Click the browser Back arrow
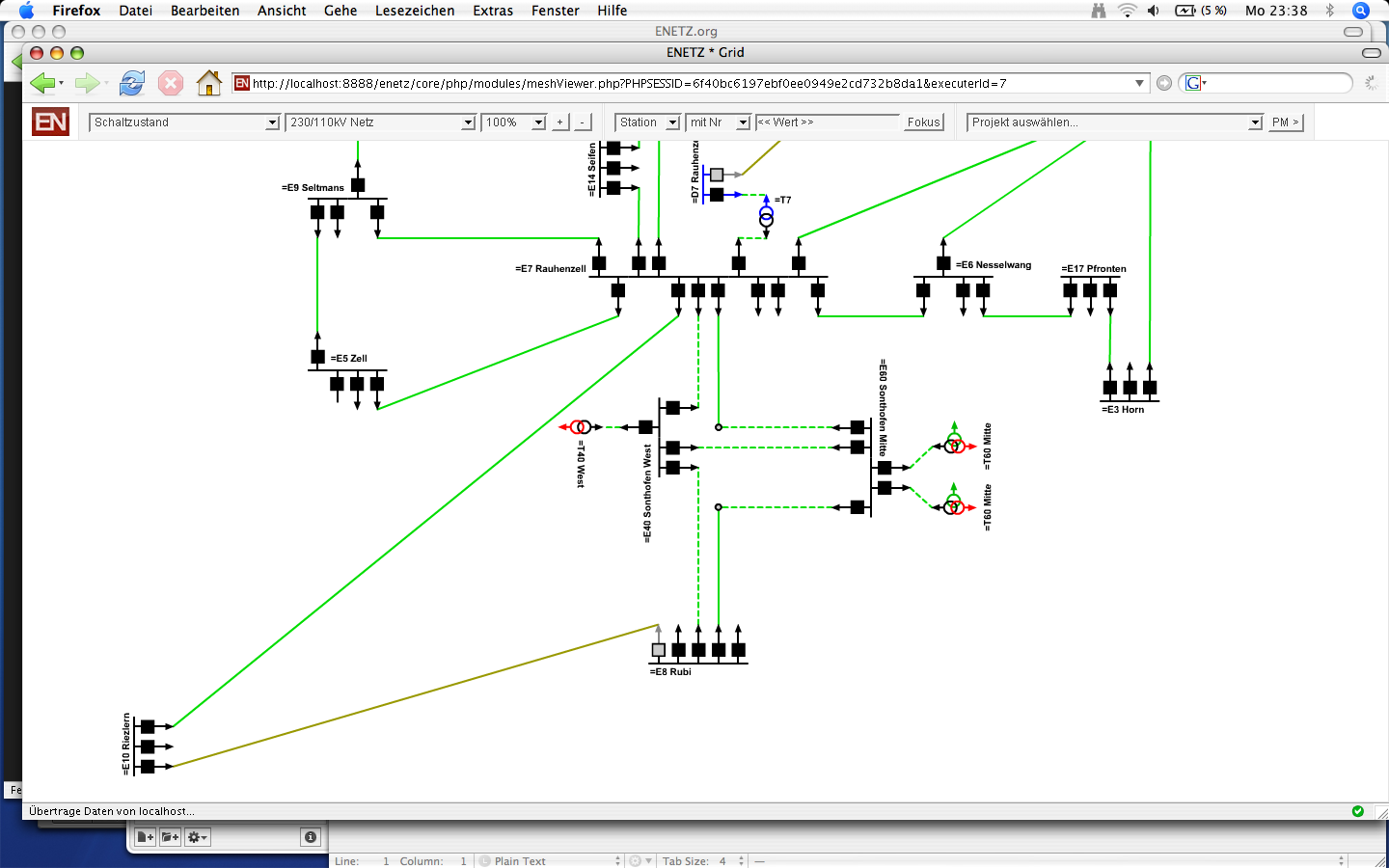The width and height of the screenshot is (1389, 868). [41, 84]
